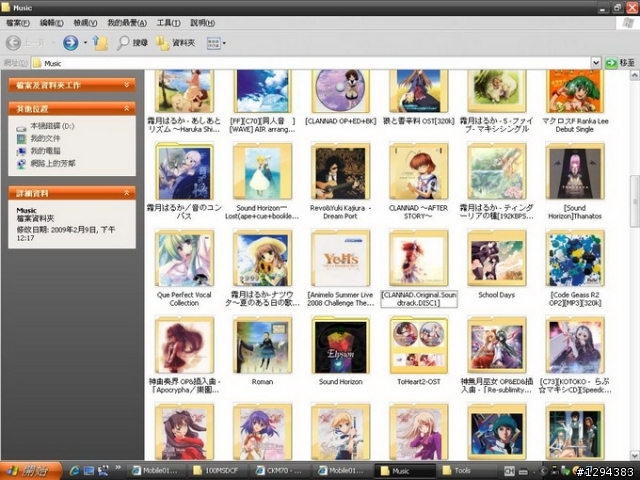The height and width of the screenshot is (480, 640).
Task: Select the Sound Horizon Elysion folder
Action: point(340,350)
